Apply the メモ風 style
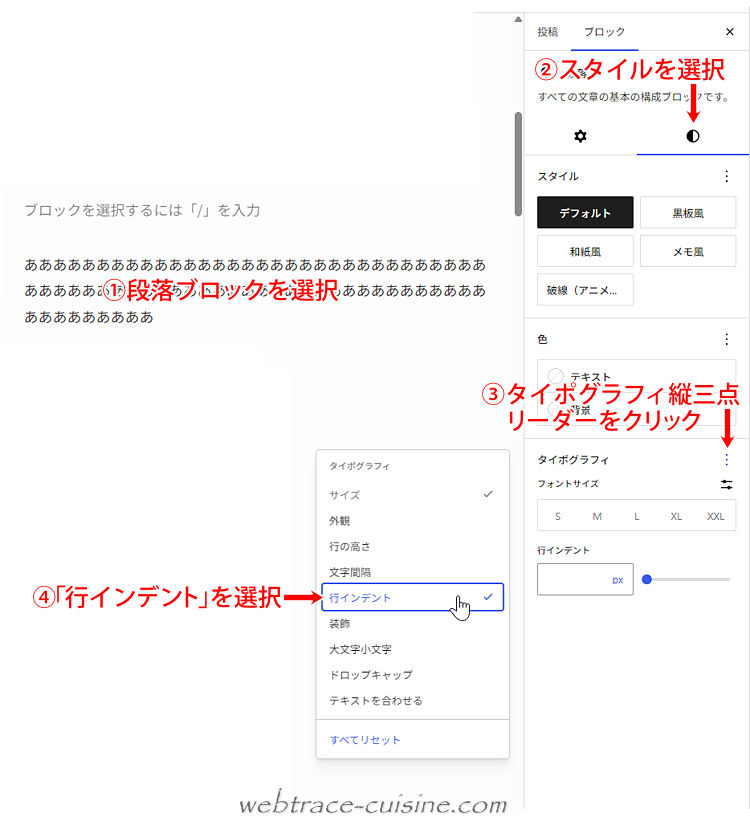The height and width of the screenshot is (821, 750). point(688,251)
